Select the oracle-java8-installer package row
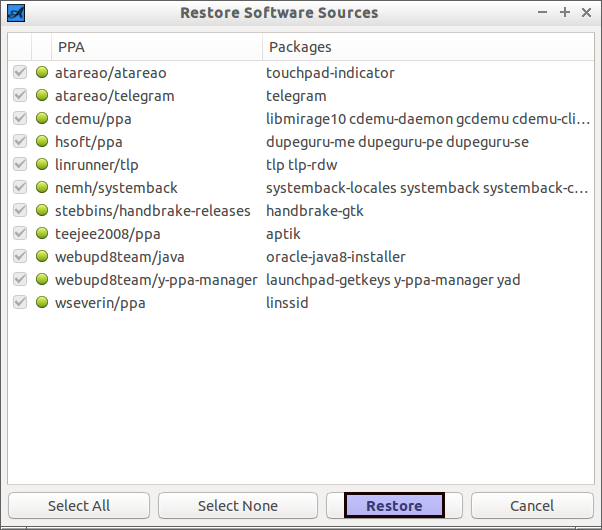Viewport: 602px width, 530px height. [x=301, y=257]
